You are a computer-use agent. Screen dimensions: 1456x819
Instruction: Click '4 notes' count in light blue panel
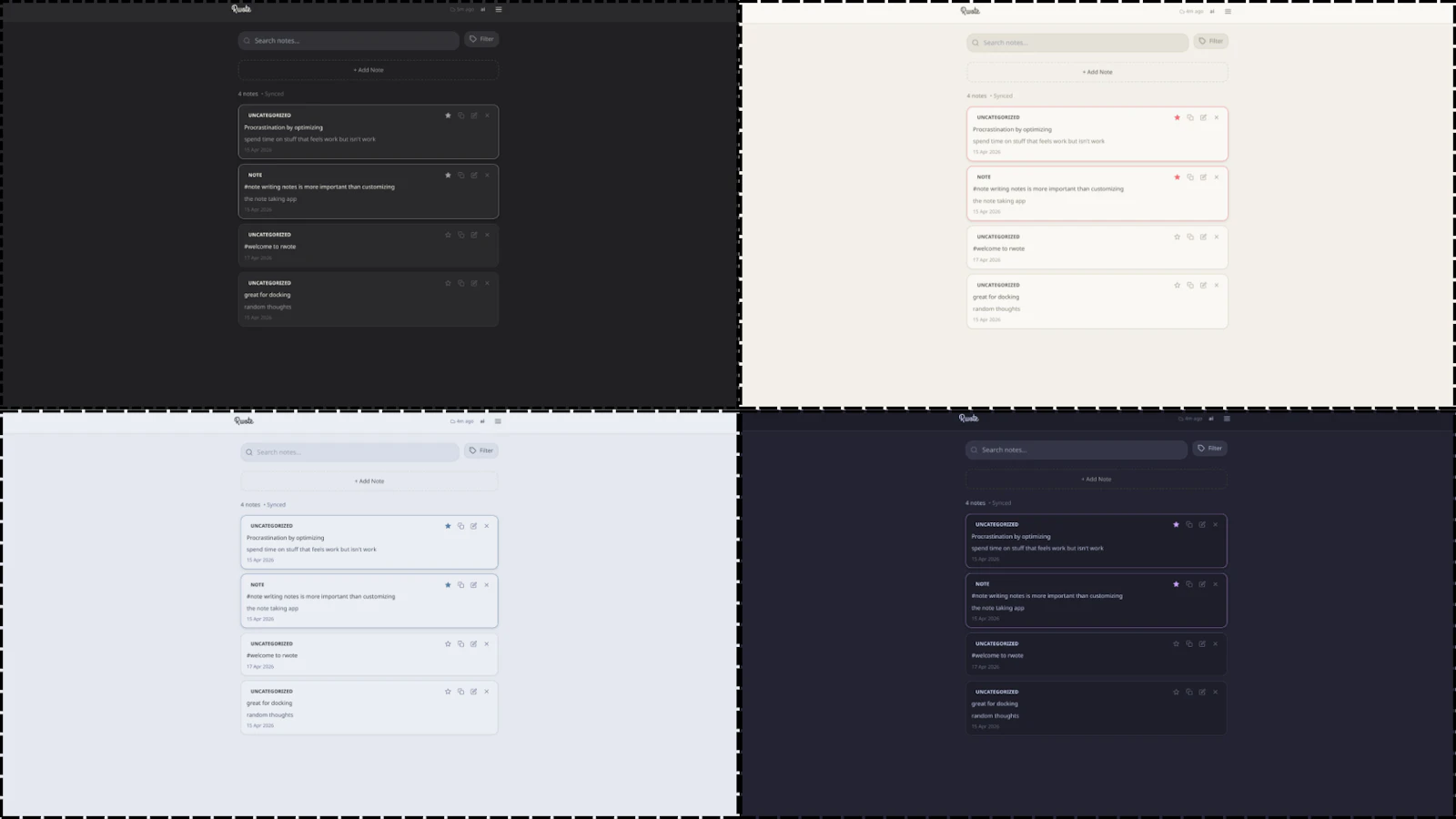[250, 505]
